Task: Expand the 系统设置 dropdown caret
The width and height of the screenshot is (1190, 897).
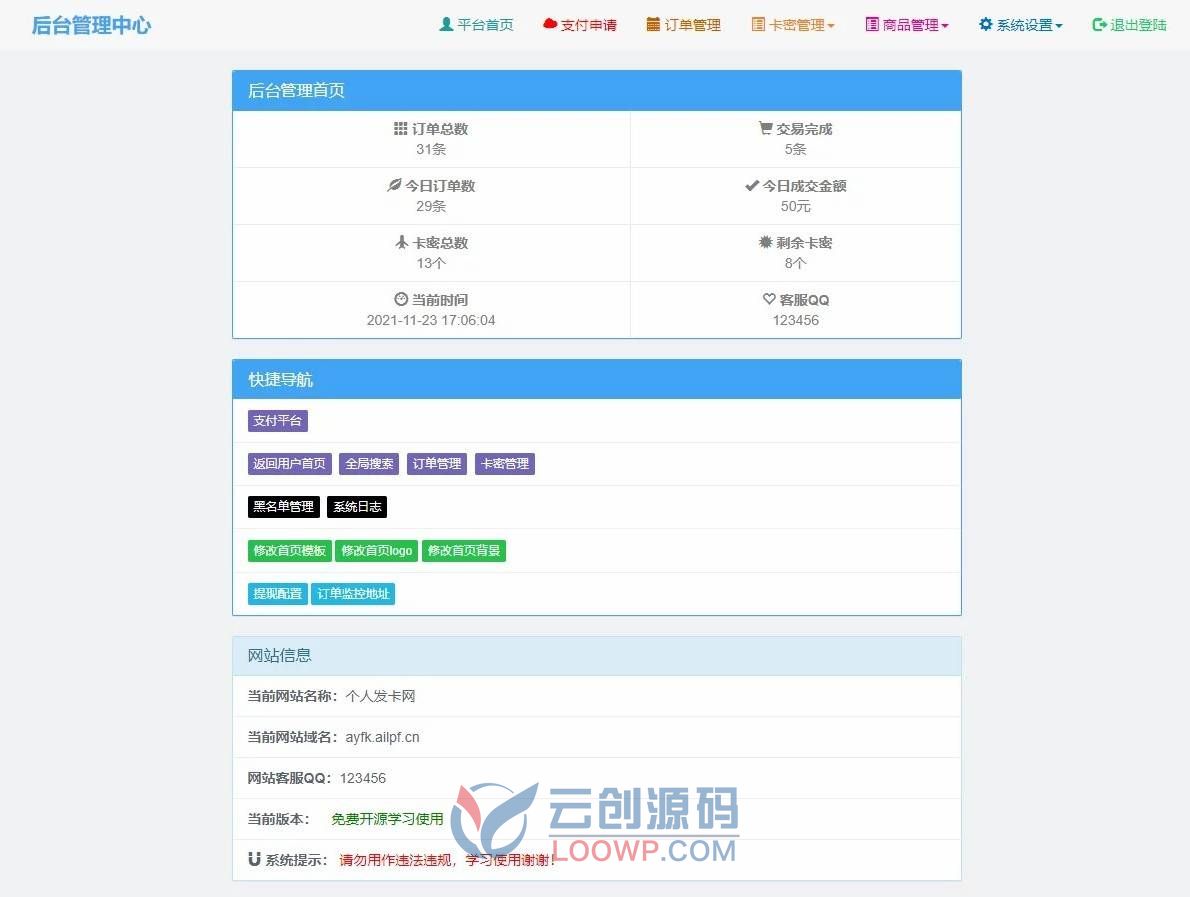Action: tap(1059, 26)
